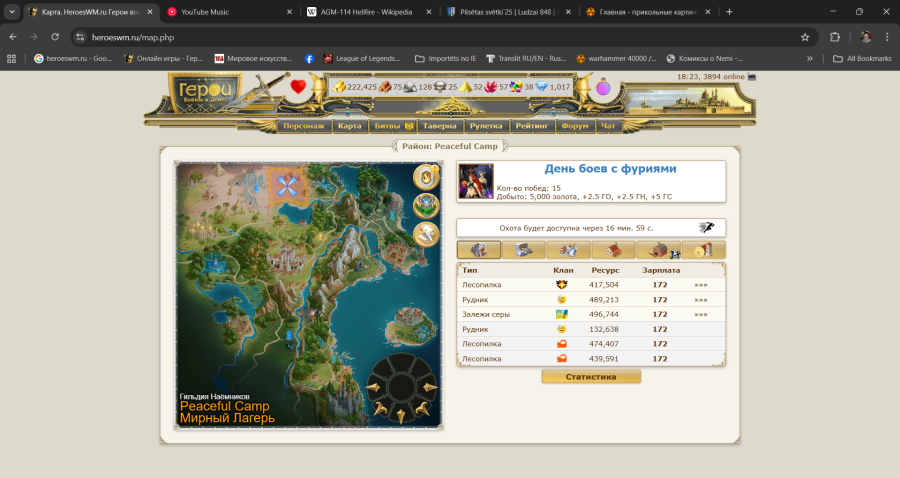This screenshot has height=478, width=900.
Task: Open the Чат menu item
Action: pos(608,126)
